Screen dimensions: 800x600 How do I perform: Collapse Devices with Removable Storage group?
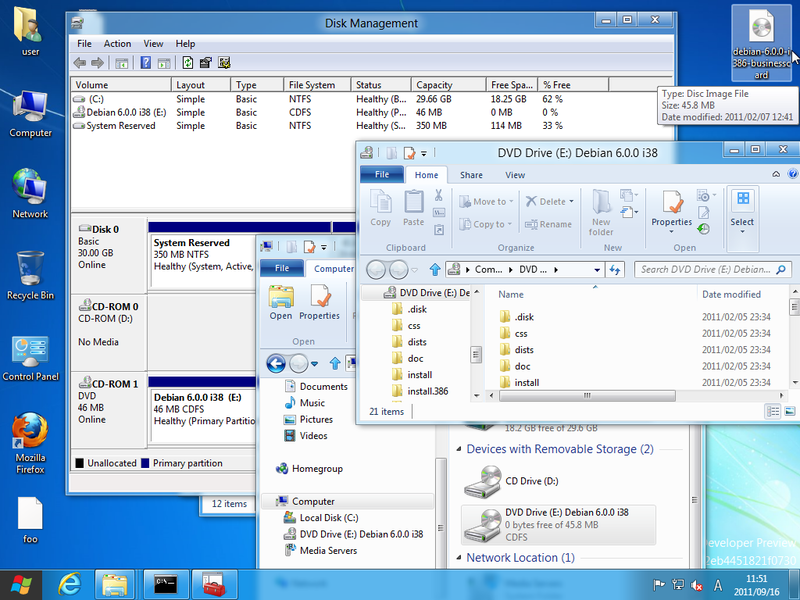click(459, 449)
